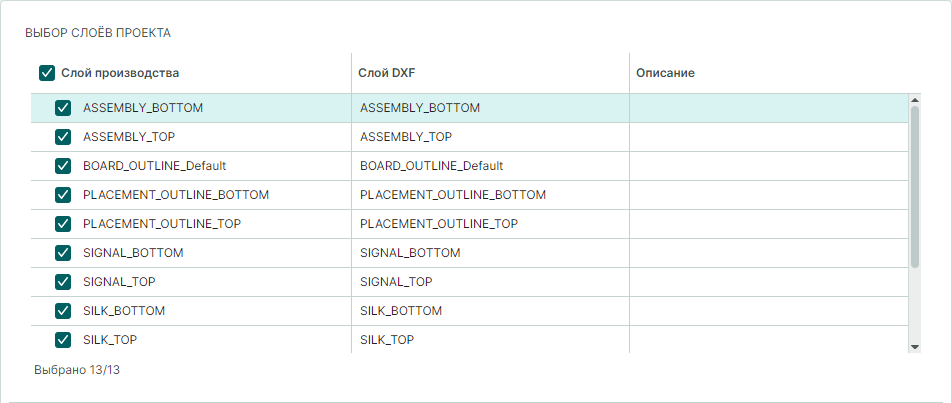Select DXF layer cell ASSEMBLY_TOP
Viewport: 952px width, 403px height.
tap(406, 137)
